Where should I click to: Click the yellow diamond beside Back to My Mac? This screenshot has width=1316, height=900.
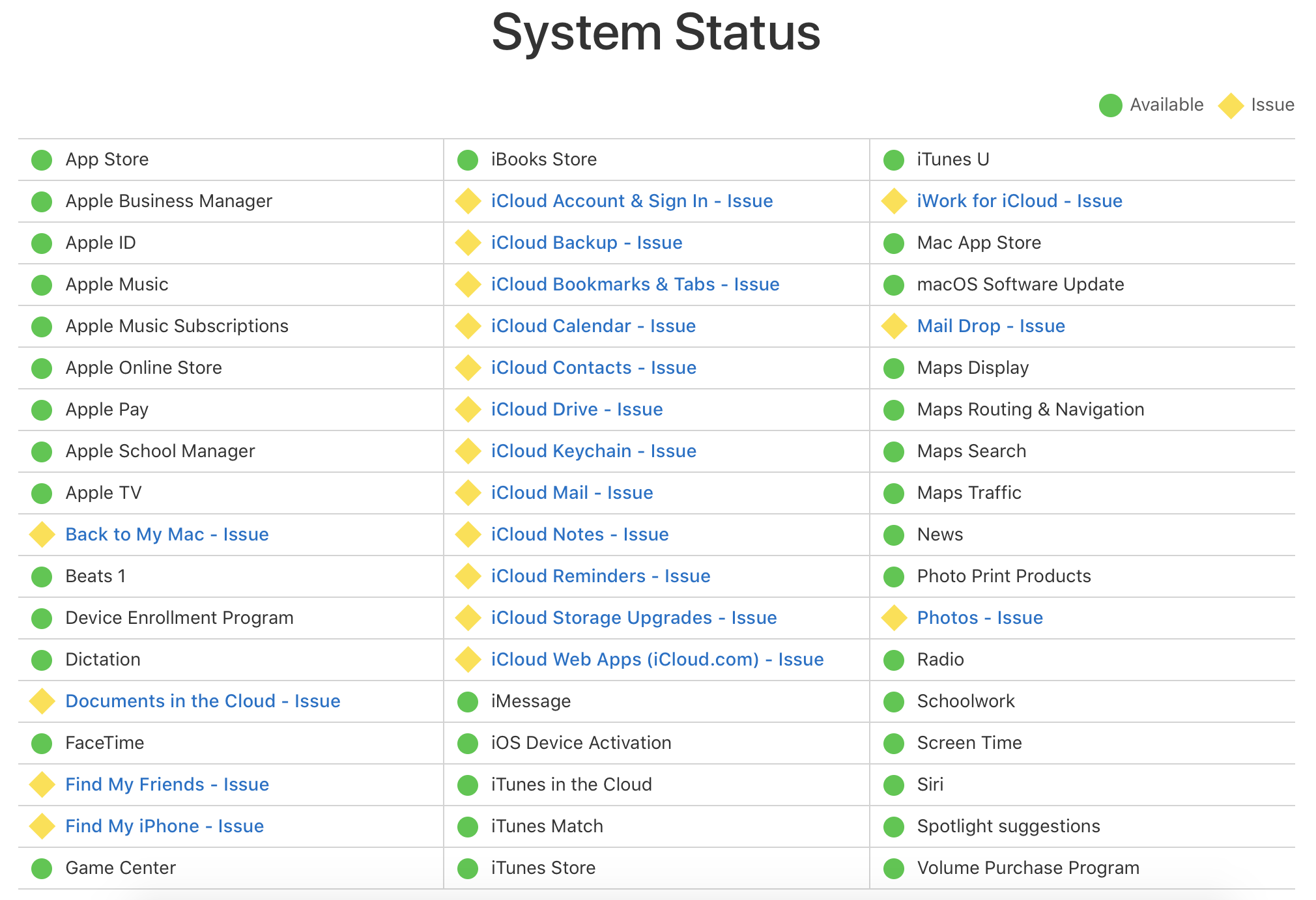40,534
